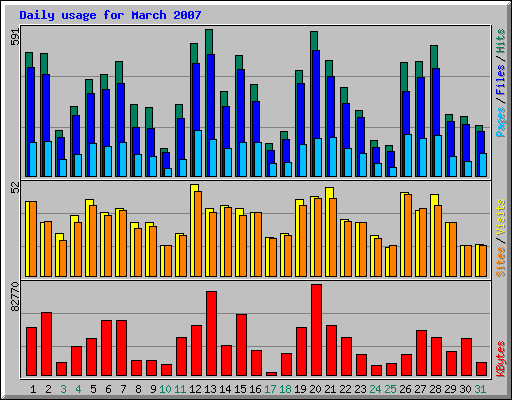Click the red KBytes bar for day 15

click(x=241, y=345)
